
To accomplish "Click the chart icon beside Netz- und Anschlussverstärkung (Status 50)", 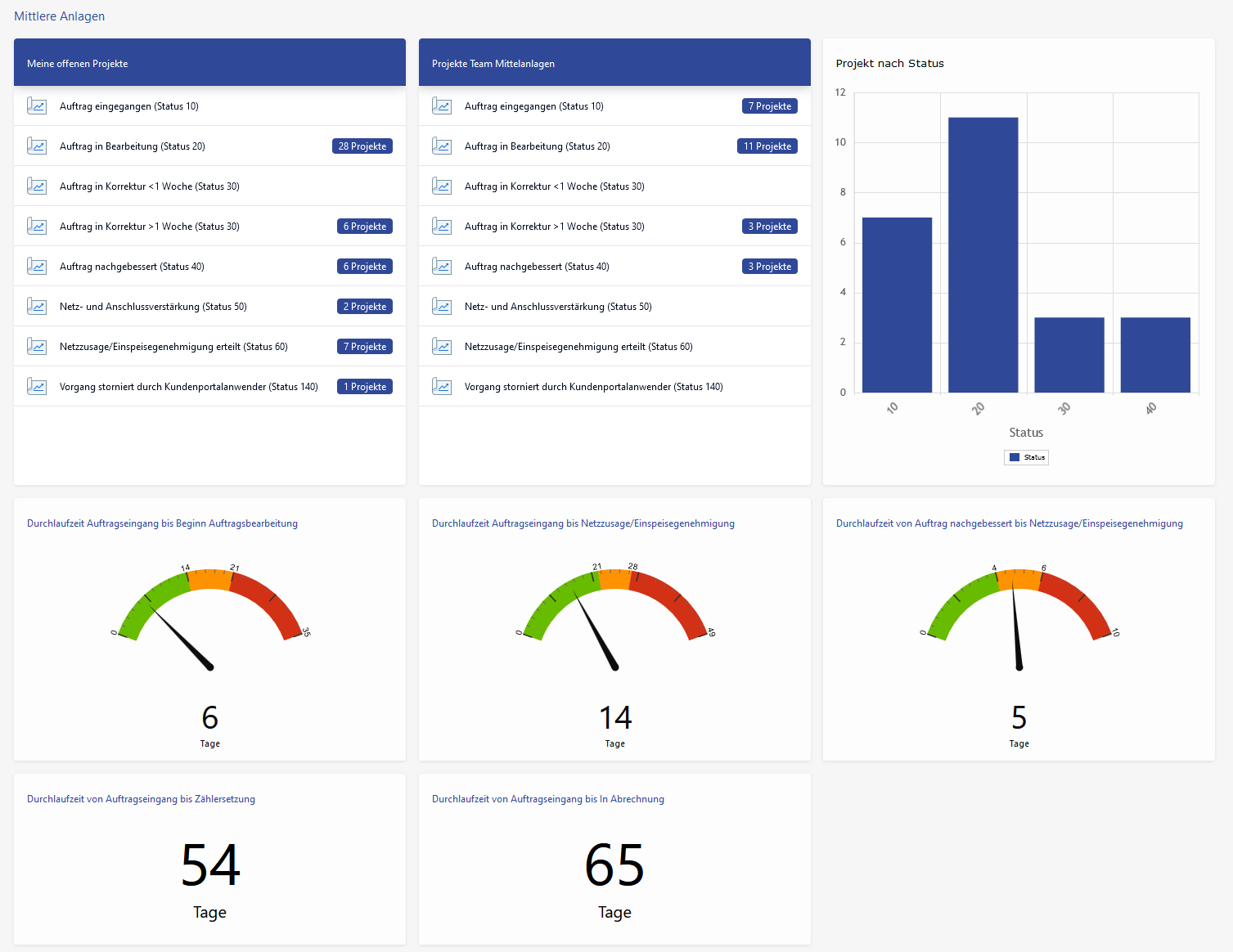I will tap(37, 306).
